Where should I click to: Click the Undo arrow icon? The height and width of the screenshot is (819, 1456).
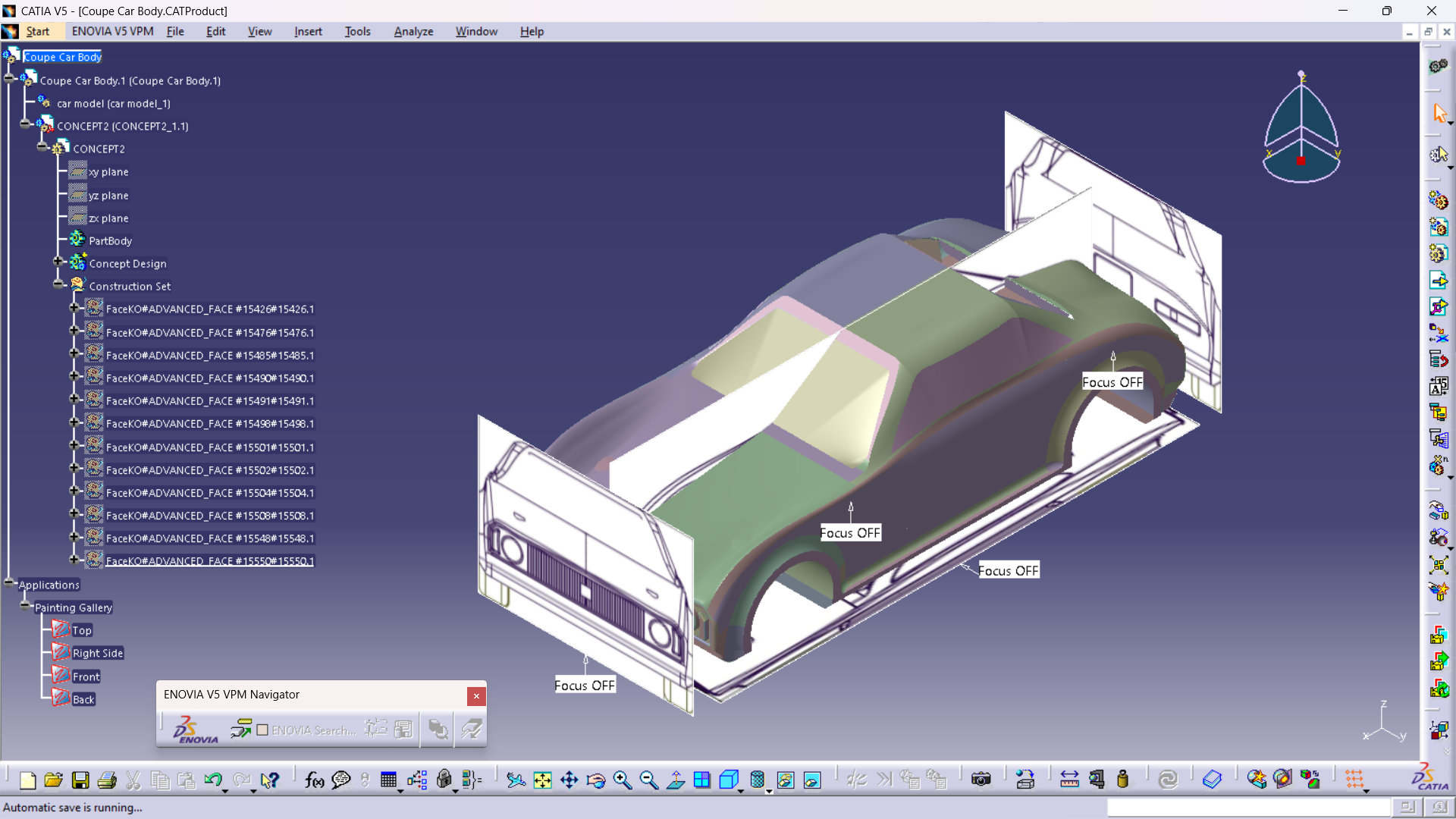(x=213, y=780)
